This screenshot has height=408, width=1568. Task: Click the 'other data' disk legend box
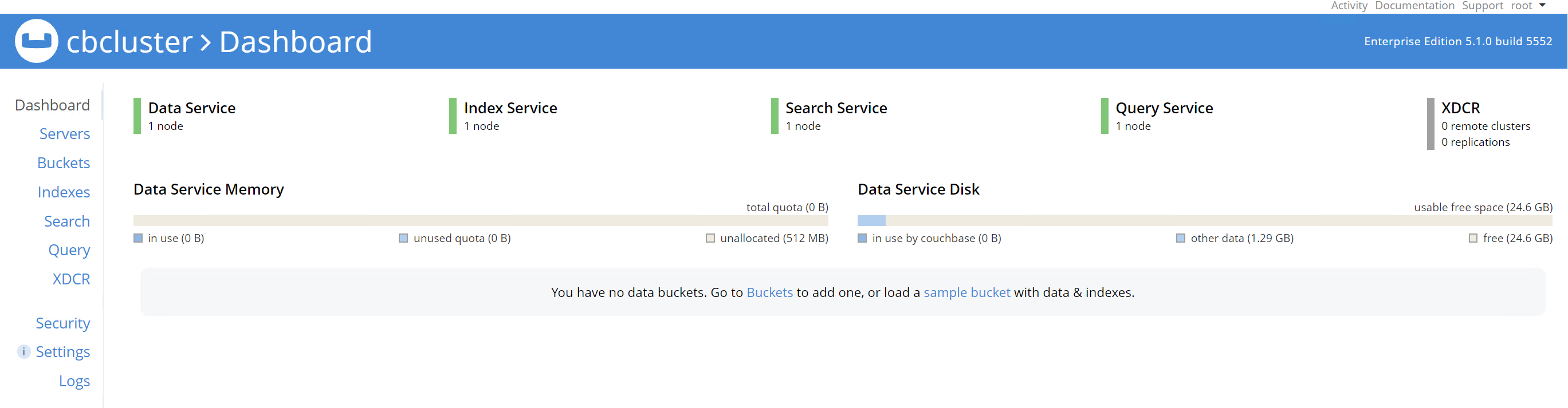1180,239
